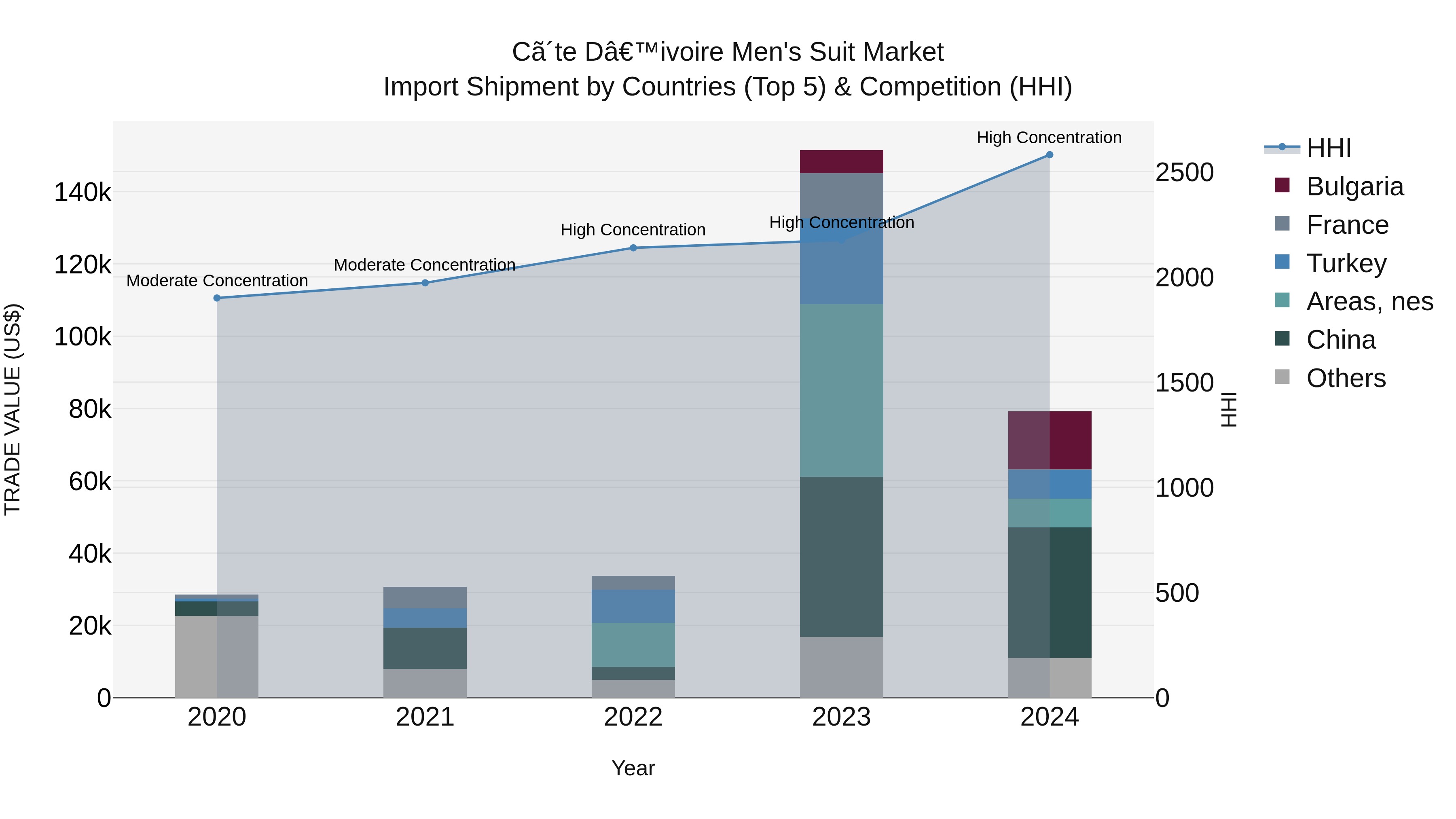This screenshot has width=1456, height=819.
Task: Click the Bulgaria segment of 2023 bar
Action: 841,162
